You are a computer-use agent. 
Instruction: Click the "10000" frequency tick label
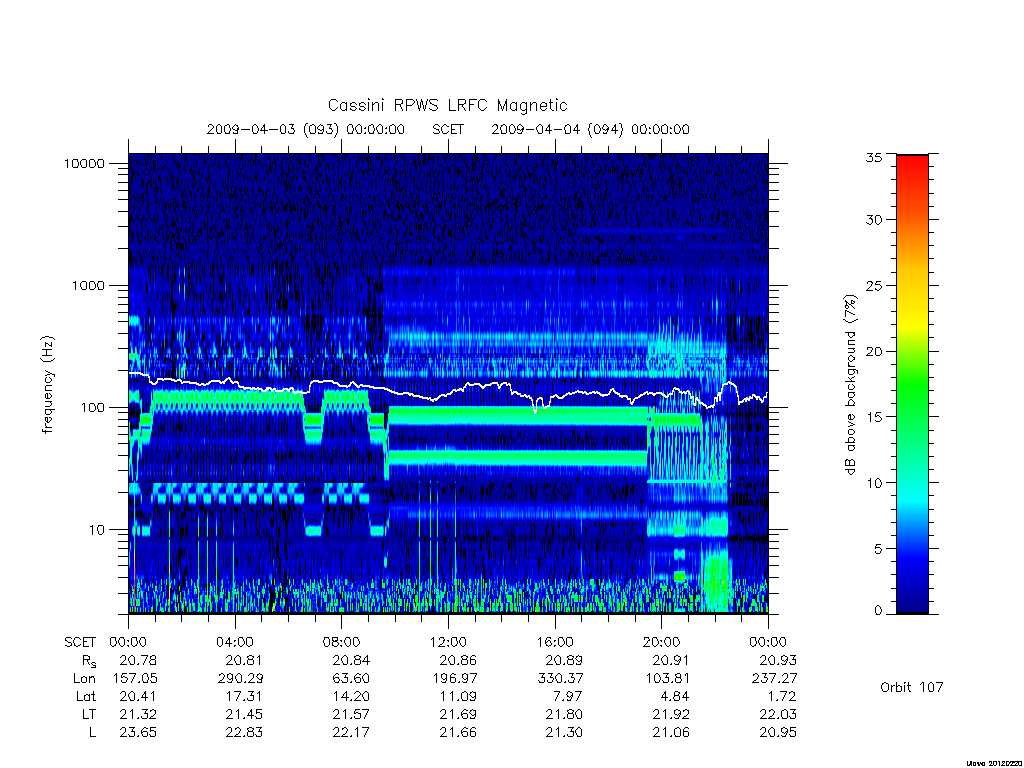(84, 163)
